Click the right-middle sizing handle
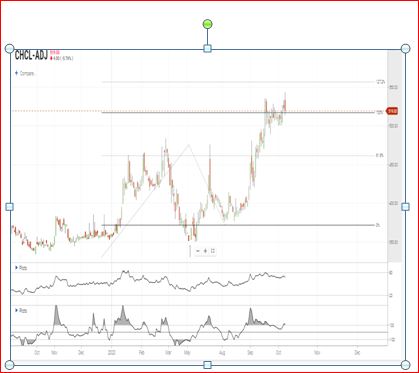 [x=405, y=207]
